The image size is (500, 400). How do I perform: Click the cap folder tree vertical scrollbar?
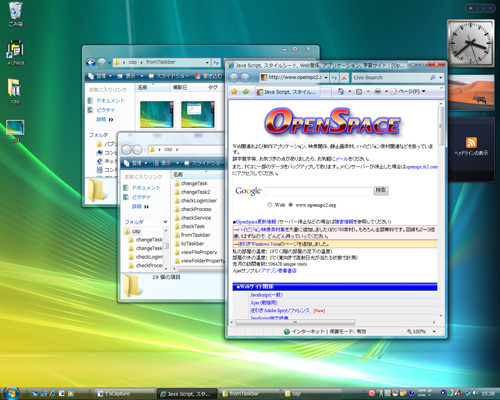[x=165, y=246]
